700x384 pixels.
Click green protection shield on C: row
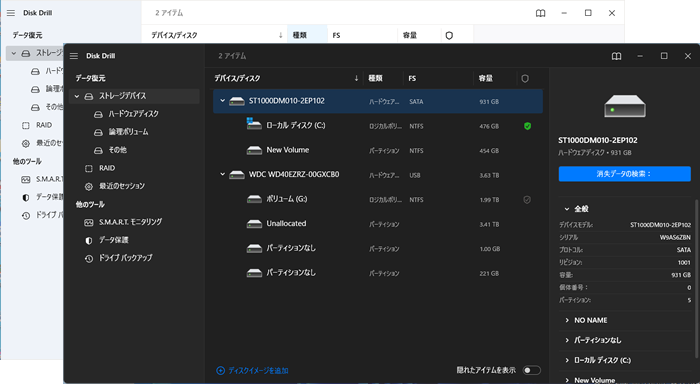pos(527,126)
